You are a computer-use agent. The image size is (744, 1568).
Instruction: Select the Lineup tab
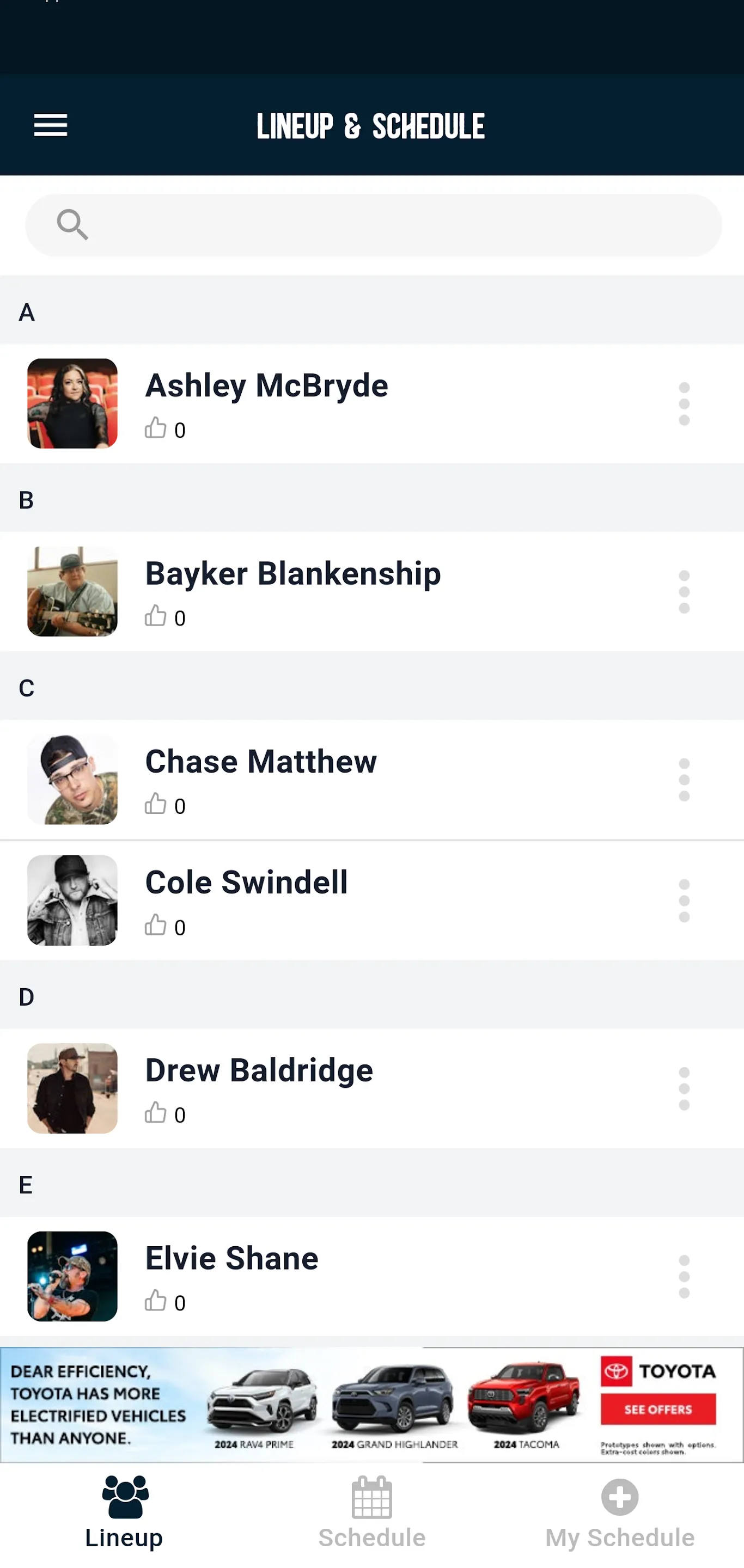pos(124,1512)
